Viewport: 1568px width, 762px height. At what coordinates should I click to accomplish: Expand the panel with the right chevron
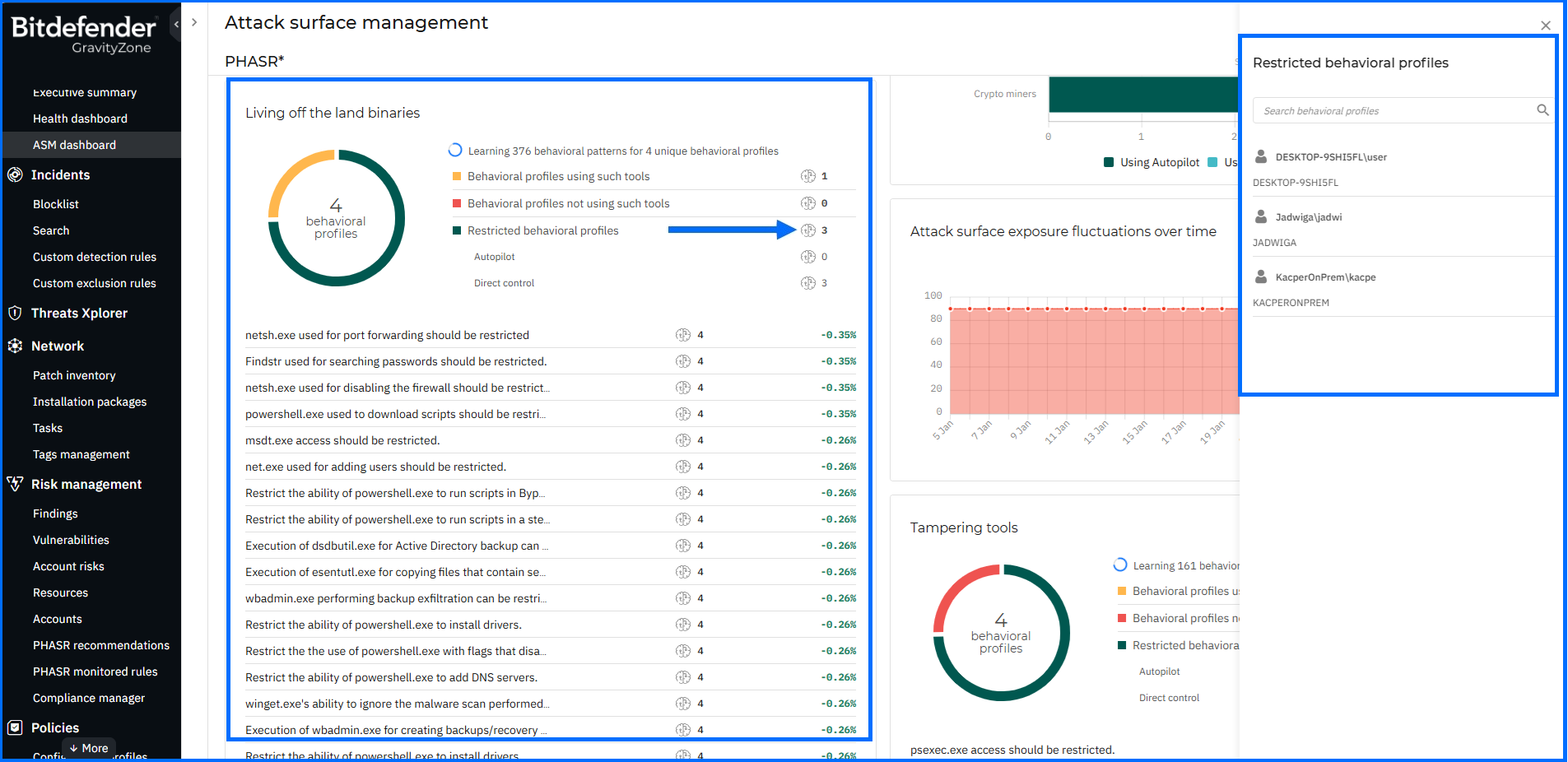194,22
